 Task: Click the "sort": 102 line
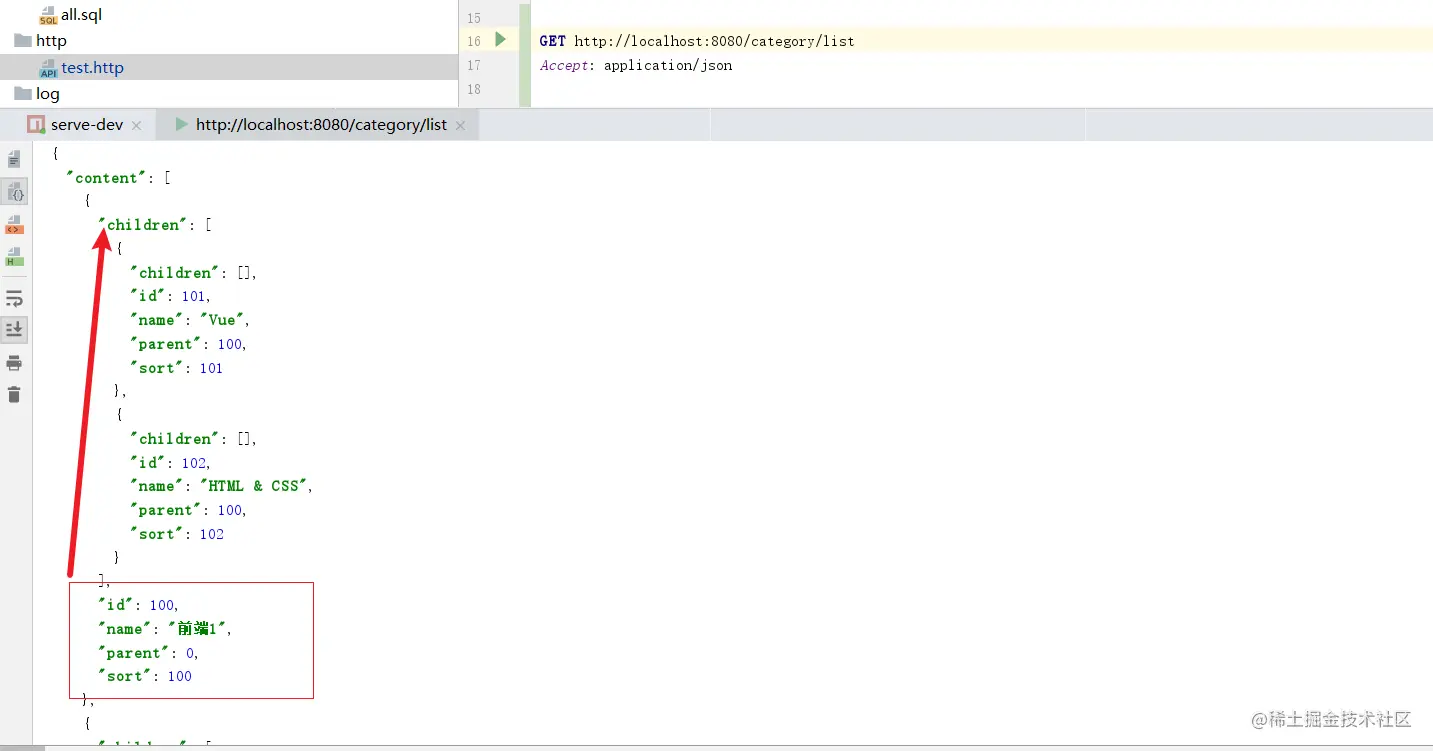click(177, 534)
